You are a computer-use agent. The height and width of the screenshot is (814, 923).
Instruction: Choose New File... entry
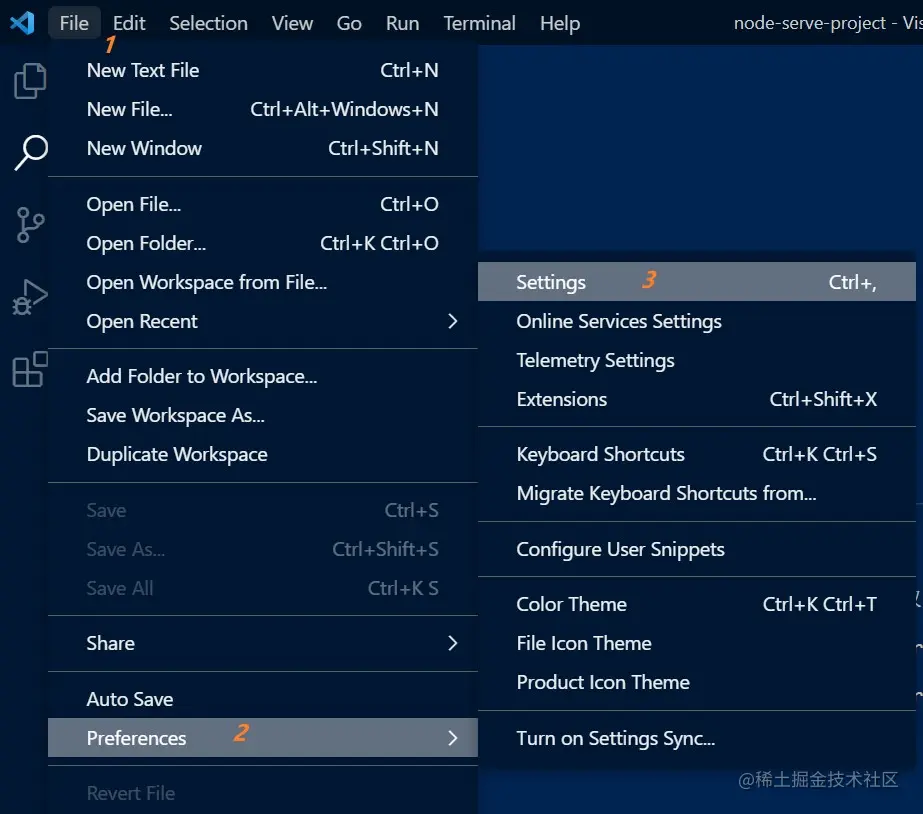coord(263,109)
